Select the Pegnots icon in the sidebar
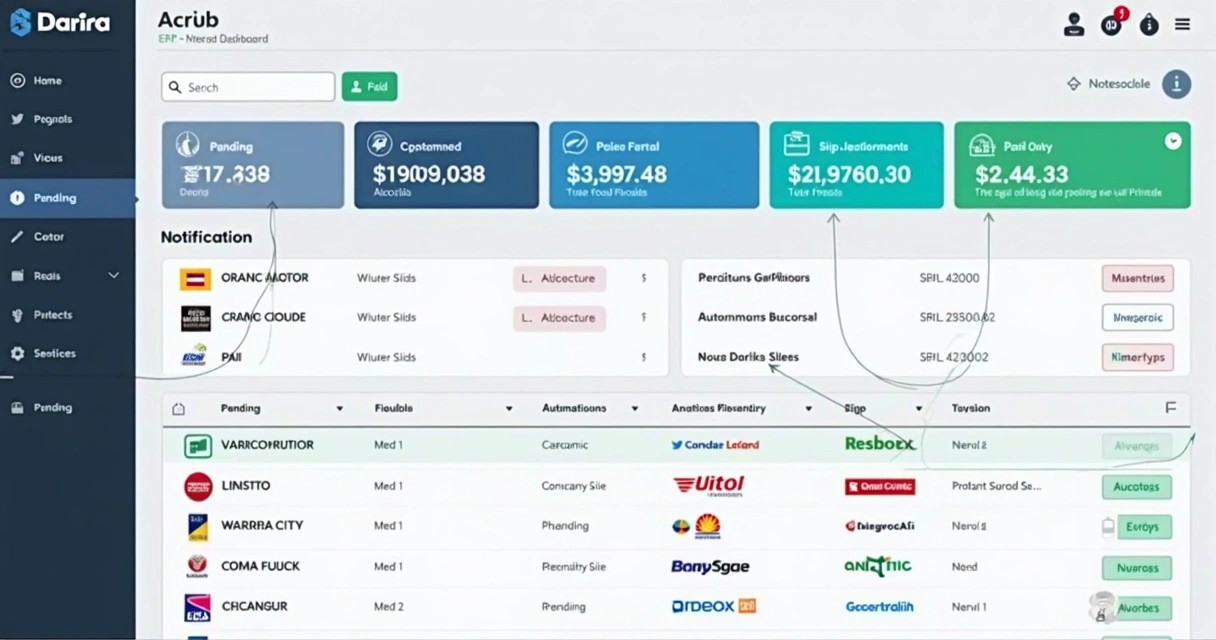1216x640 pixels. pyautogui.click(x=40, y=119)
